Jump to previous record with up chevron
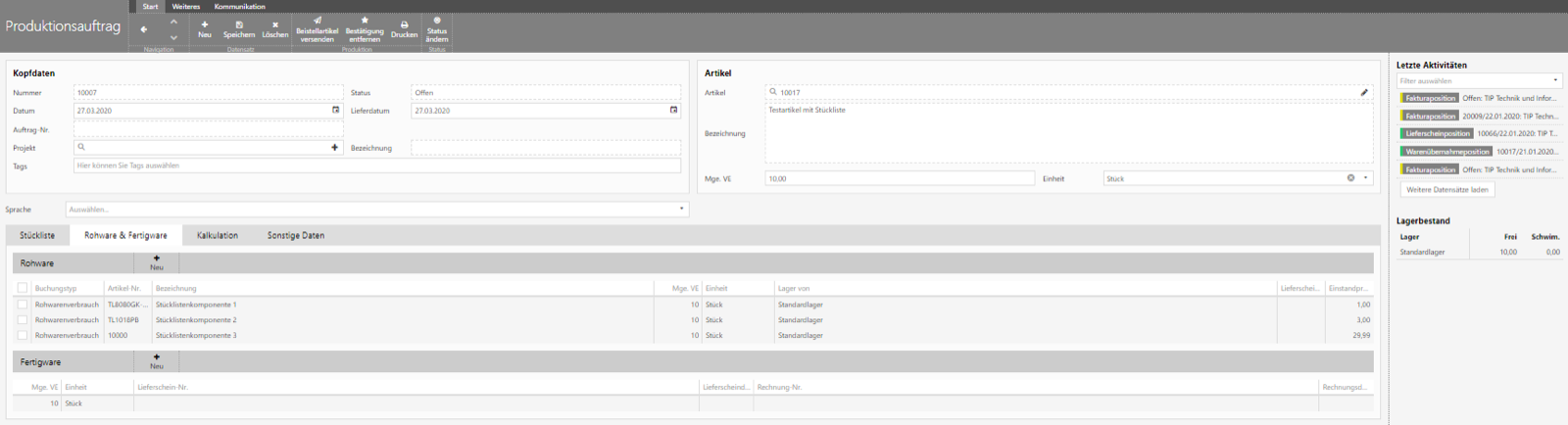1568x425 pixels. coord(173,22)
